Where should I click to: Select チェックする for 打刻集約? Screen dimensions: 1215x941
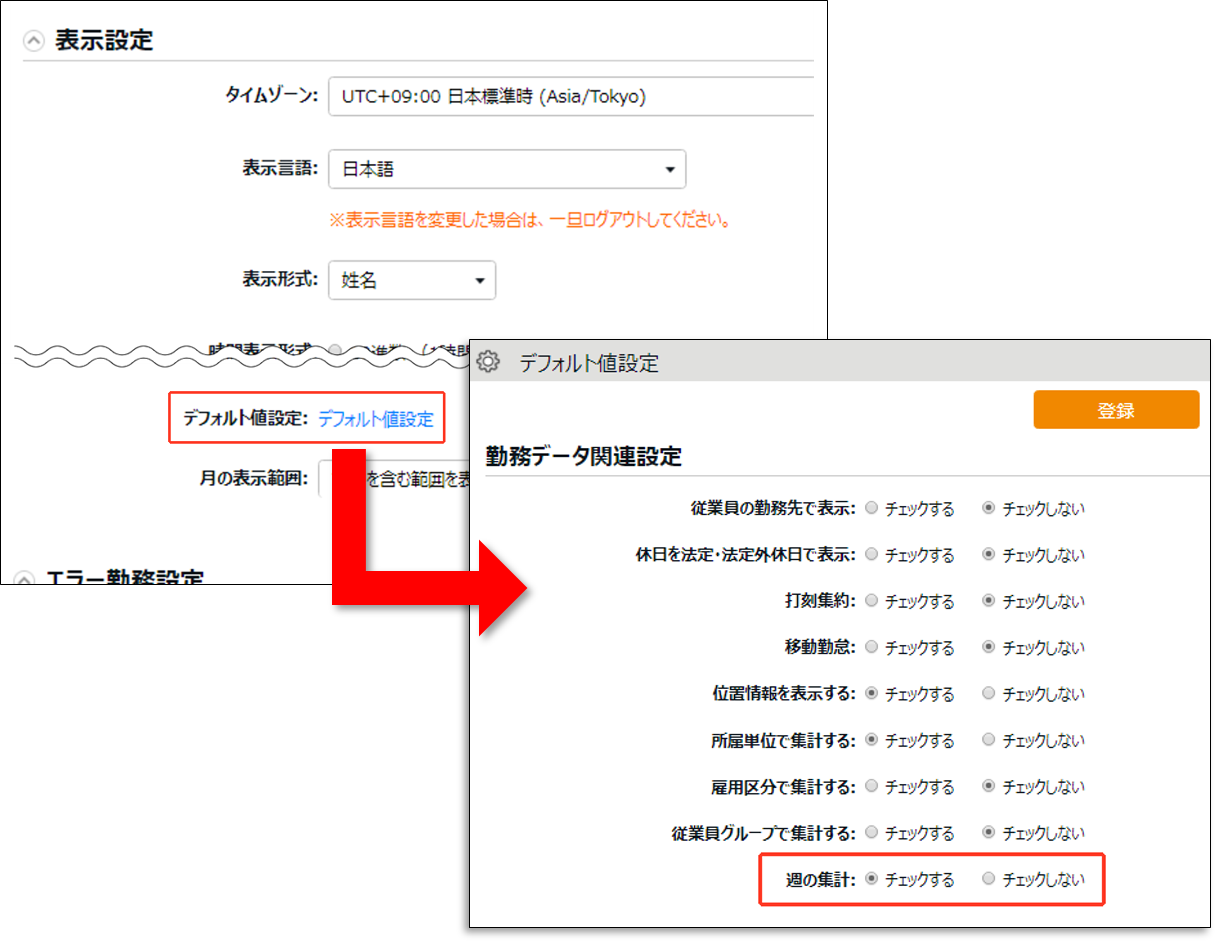[872, 601]
